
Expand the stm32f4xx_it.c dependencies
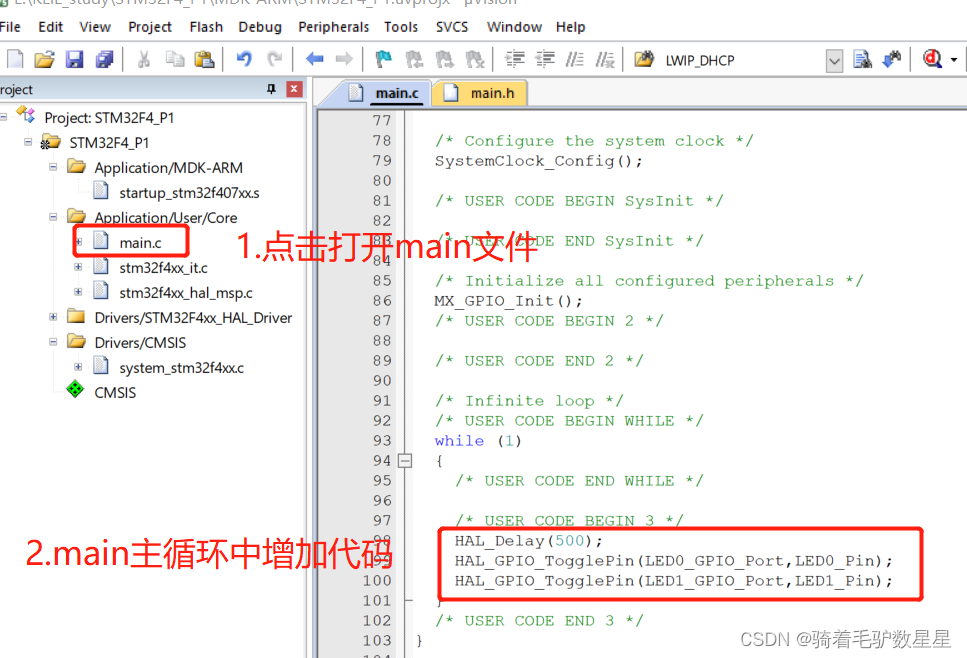pyautogui.click(x=78, y=266)
